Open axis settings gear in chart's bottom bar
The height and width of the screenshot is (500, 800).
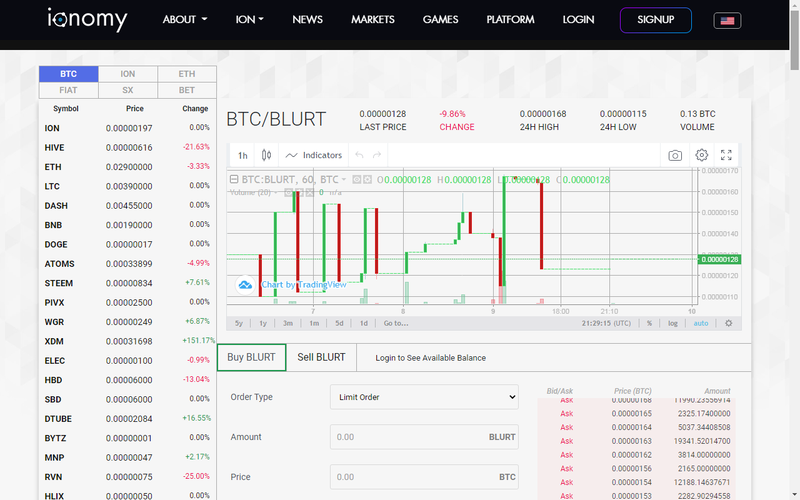point(729,323)
